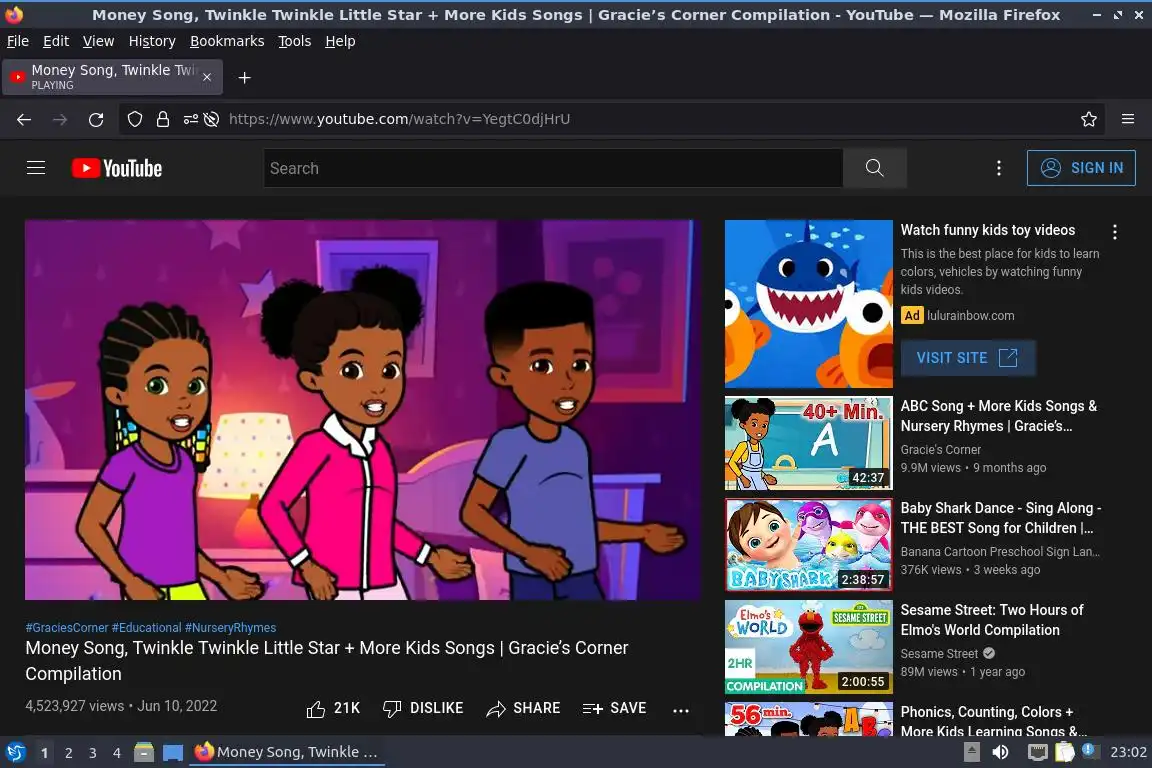Image resolution: width=1152 pixels, height=768 pixels.
Task: Save the video to a playlist
Action: click(x=614, y=708)
